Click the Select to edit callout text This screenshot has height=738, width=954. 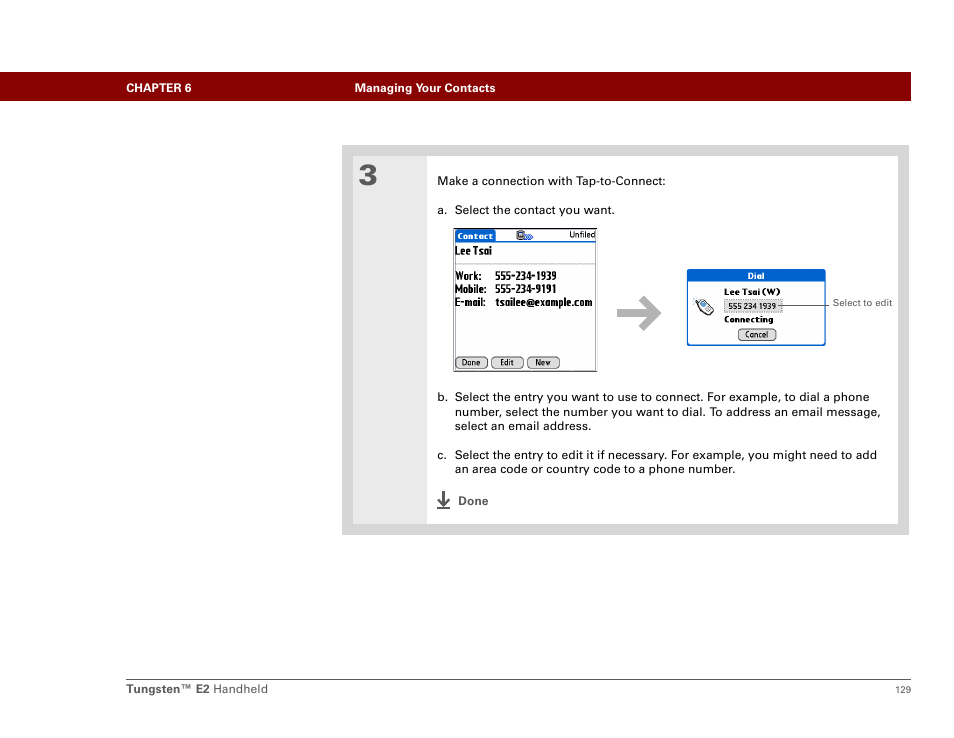pyautogui.click(x=862, y=303)
